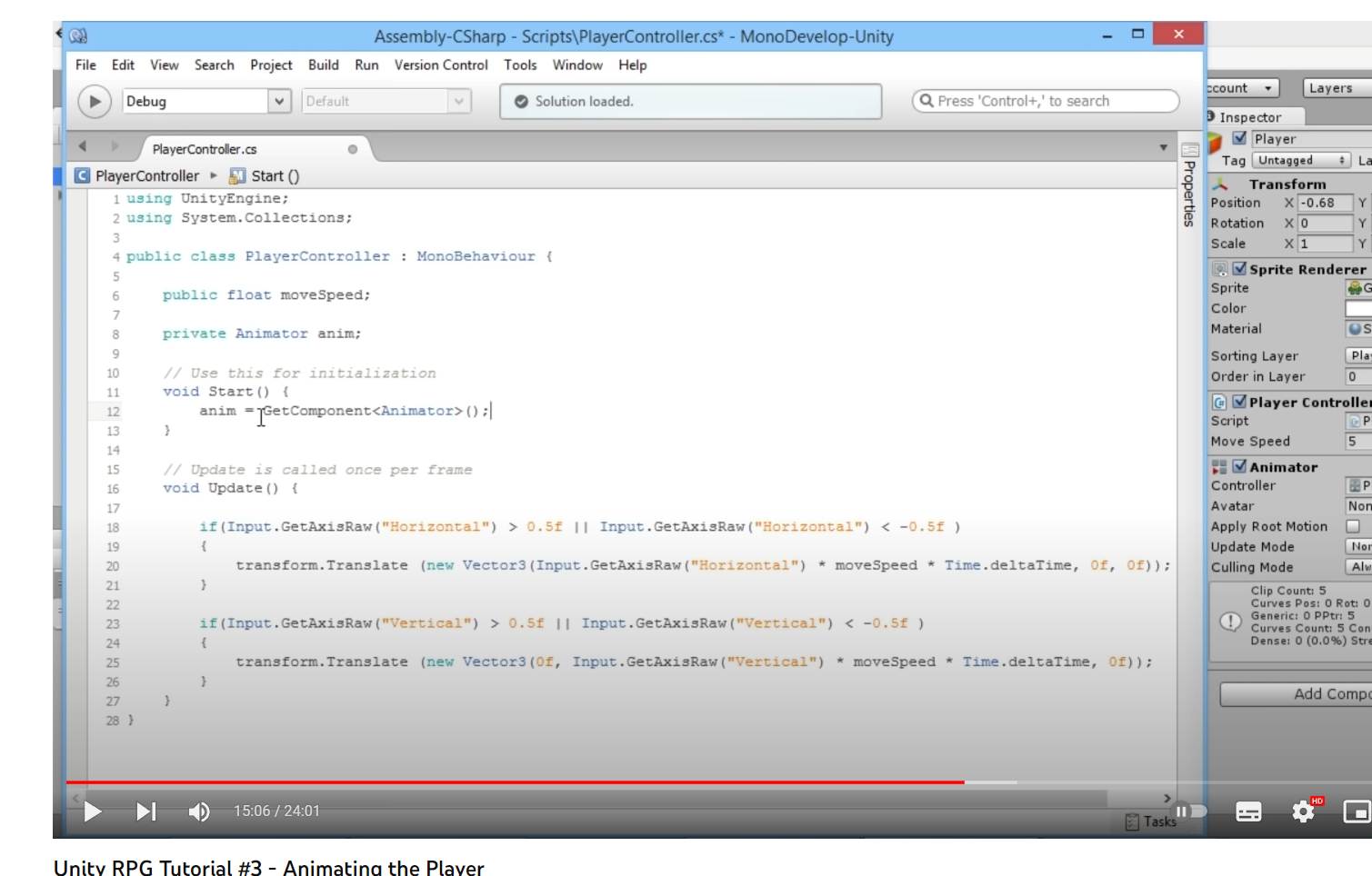Open the Sorting Layer dropdown

(1358, 355)
